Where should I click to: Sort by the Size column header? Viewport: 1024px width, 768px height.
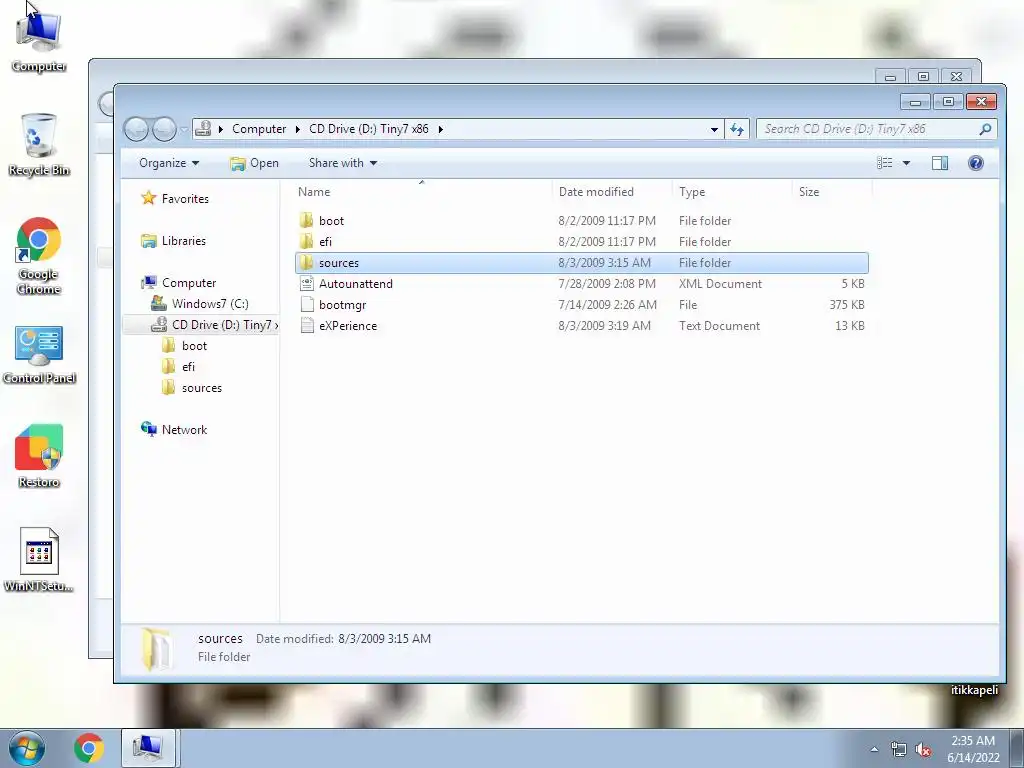pos(832,192)
